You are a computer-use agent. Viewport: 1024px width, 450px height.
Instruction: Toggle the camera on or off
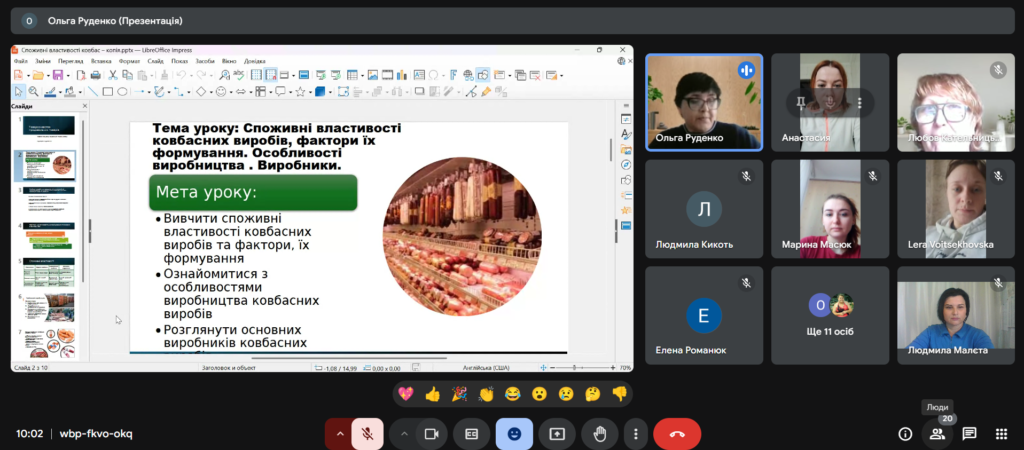pyautogui.click(x=432, y=434)
